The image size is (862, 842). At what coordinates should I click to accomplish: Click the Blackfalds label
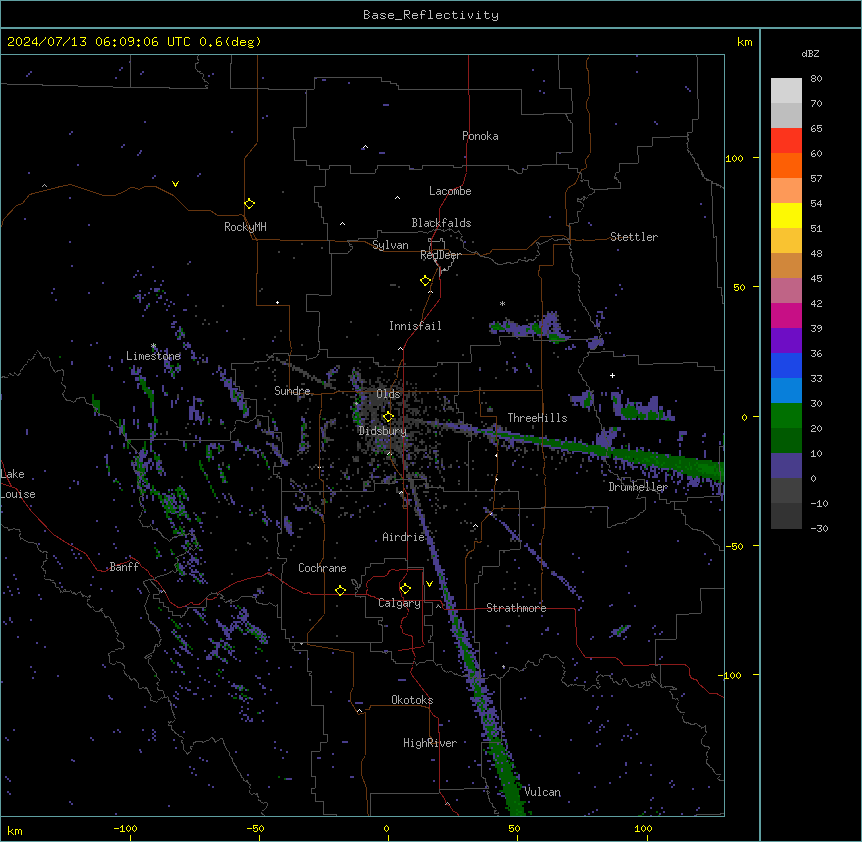point(441,223)
